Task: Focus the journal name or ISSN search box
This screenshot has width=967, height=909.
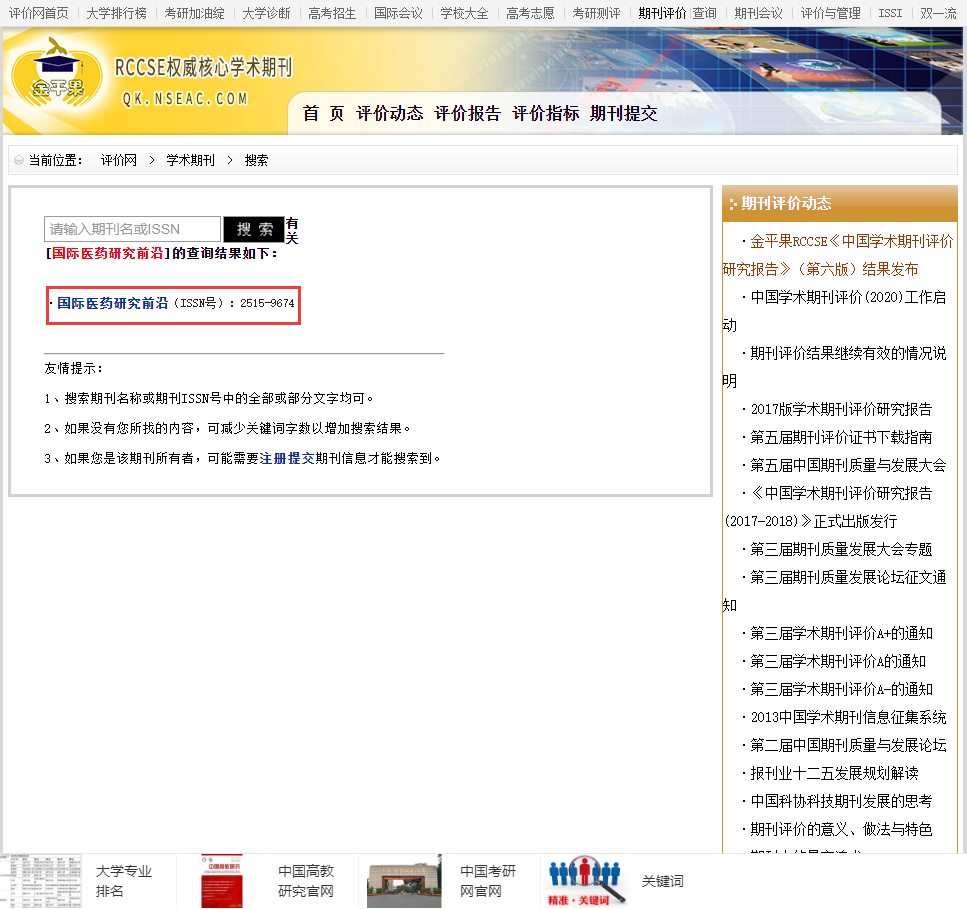Action: (x=132, y=229)
